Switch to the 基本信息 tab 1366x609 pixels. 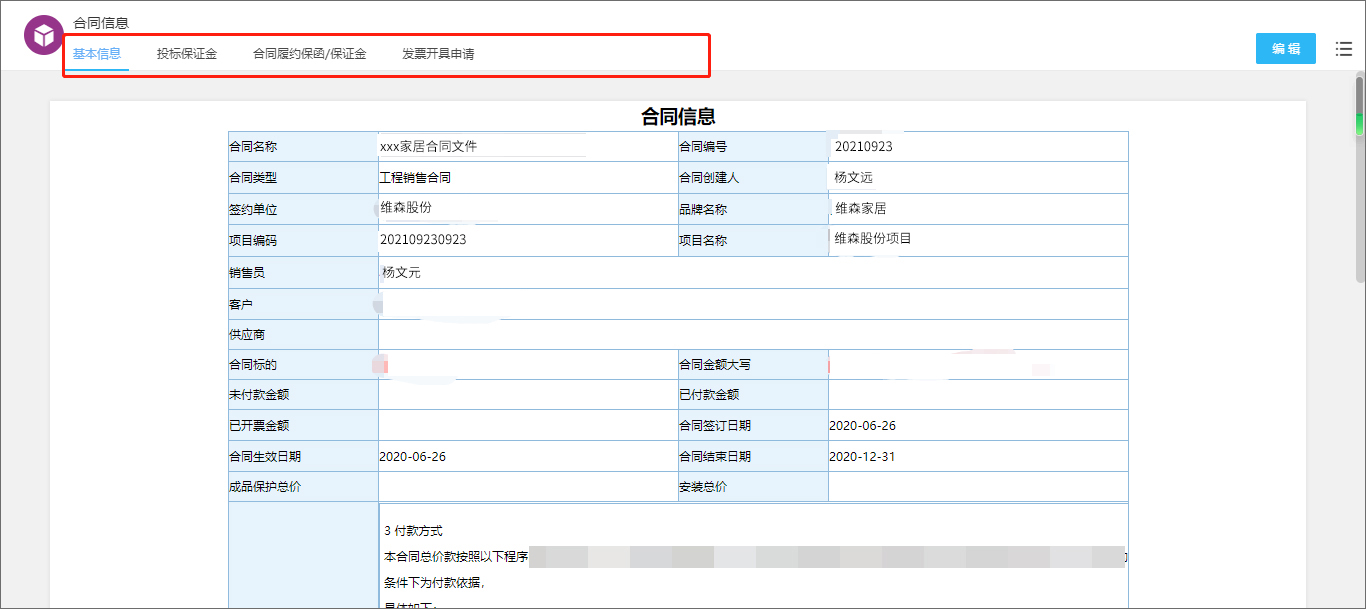pos(97,54)
